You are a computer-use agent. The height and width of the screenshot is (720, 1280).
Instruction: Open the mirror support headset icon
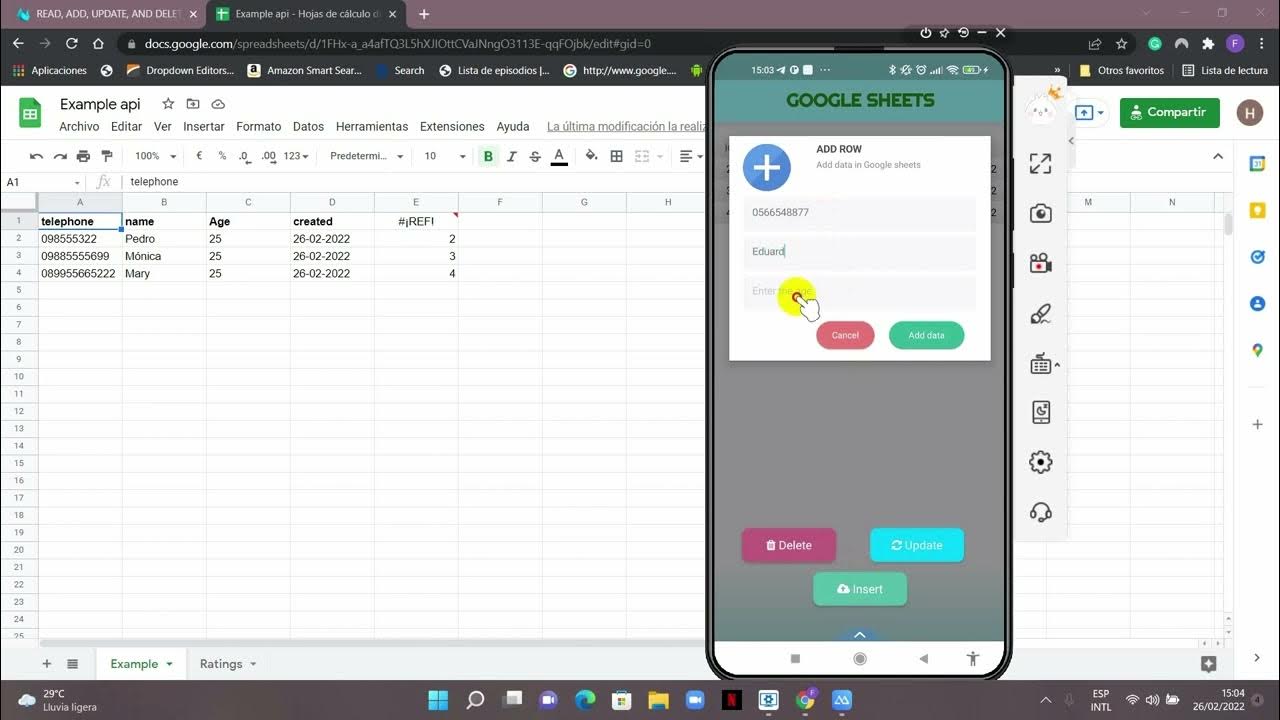pos(1040,512)
